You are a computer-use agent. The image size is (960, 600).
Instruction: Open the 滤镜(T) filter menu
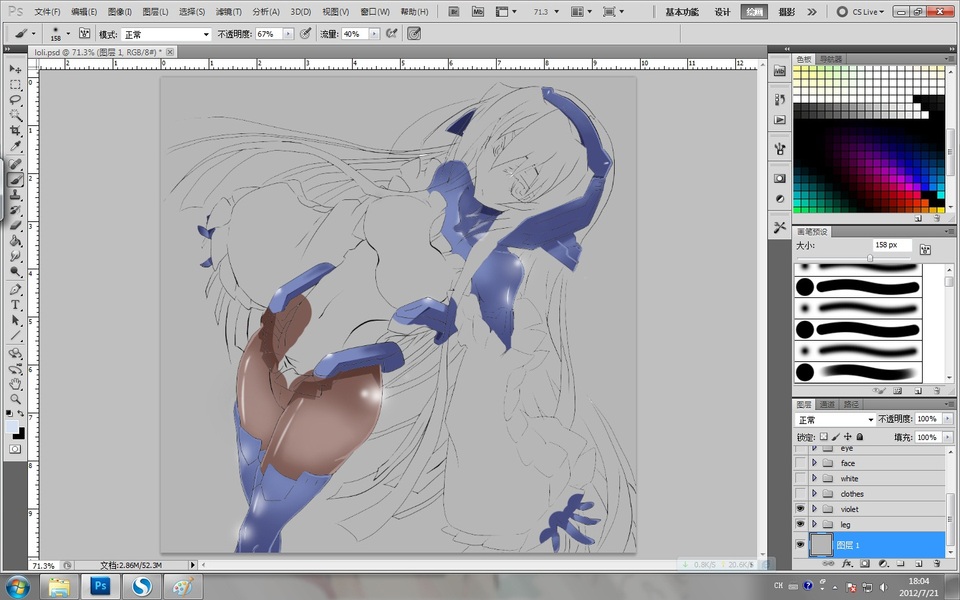click(x=230, y=12)
